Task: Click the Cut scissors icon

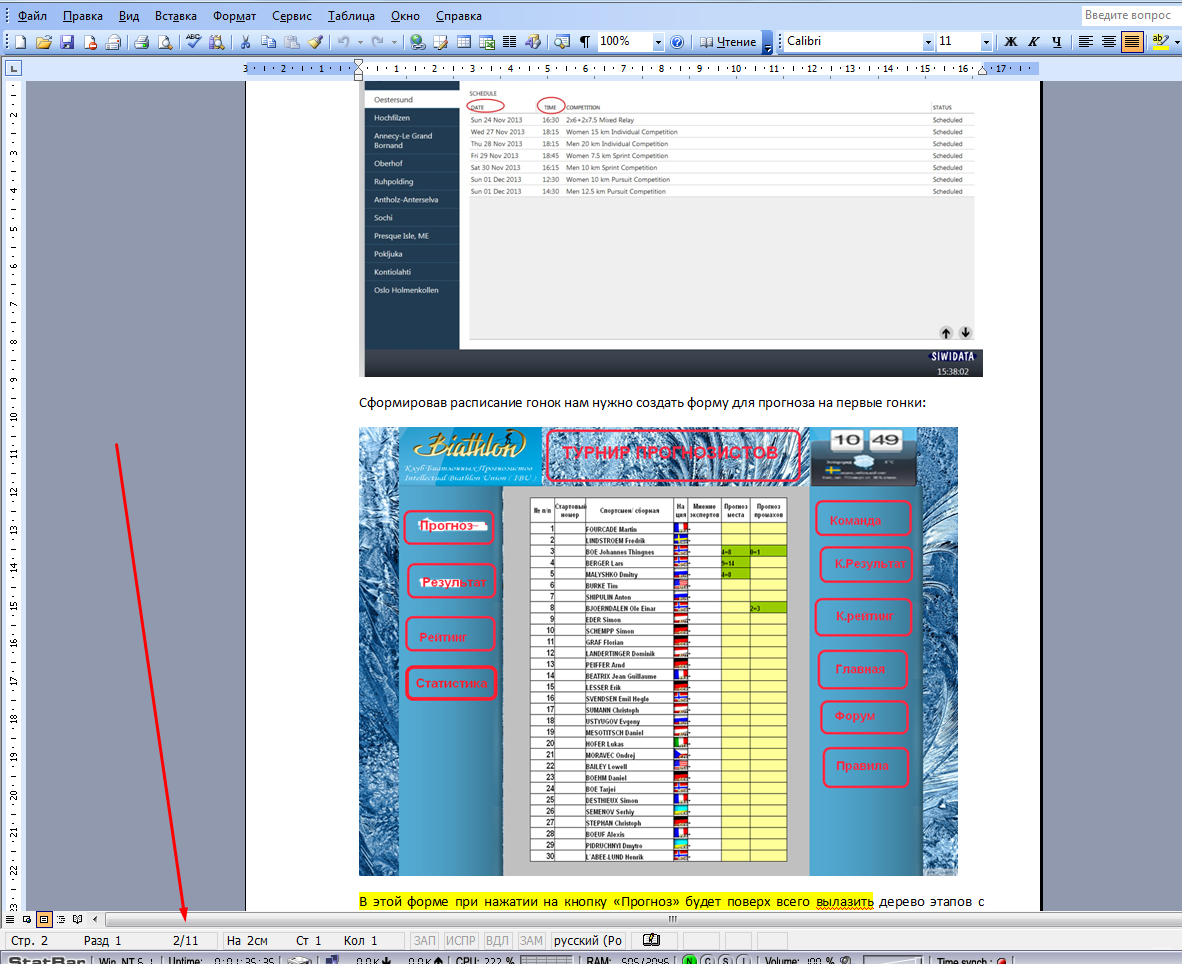Action: pyautogui.click(x=245, y=42)
